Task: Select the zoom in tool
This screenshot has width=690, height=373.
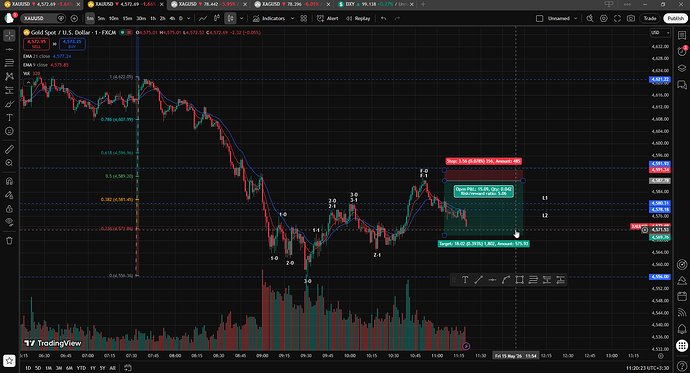Action: [9, 163]
